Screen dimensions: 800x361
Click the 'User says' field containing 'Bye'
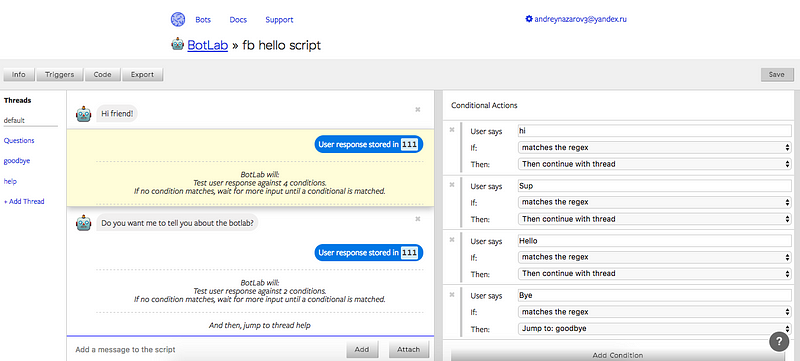coord(655,295)
